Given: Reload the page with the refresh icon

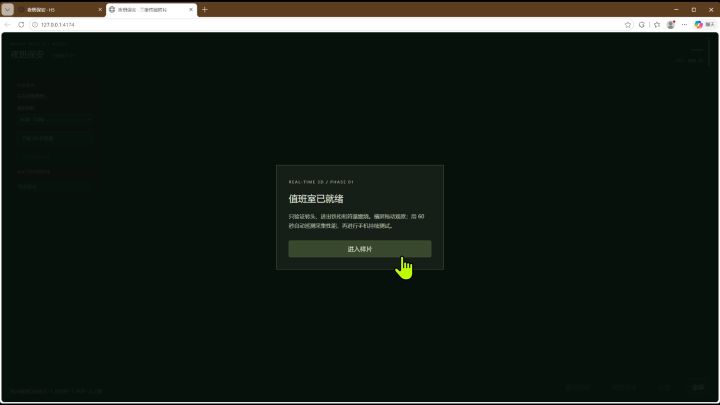Looking at the screenshot, I should (21, 25).
